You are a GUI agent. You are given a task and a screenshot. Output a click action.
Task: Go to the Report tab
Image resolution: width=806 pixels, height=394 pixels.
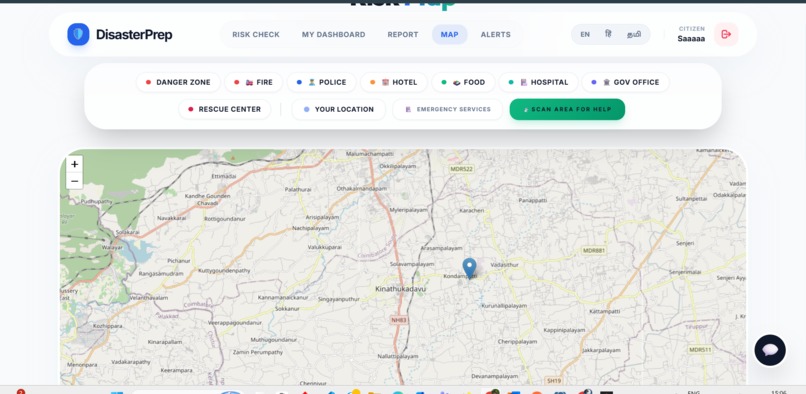[403, 34]
